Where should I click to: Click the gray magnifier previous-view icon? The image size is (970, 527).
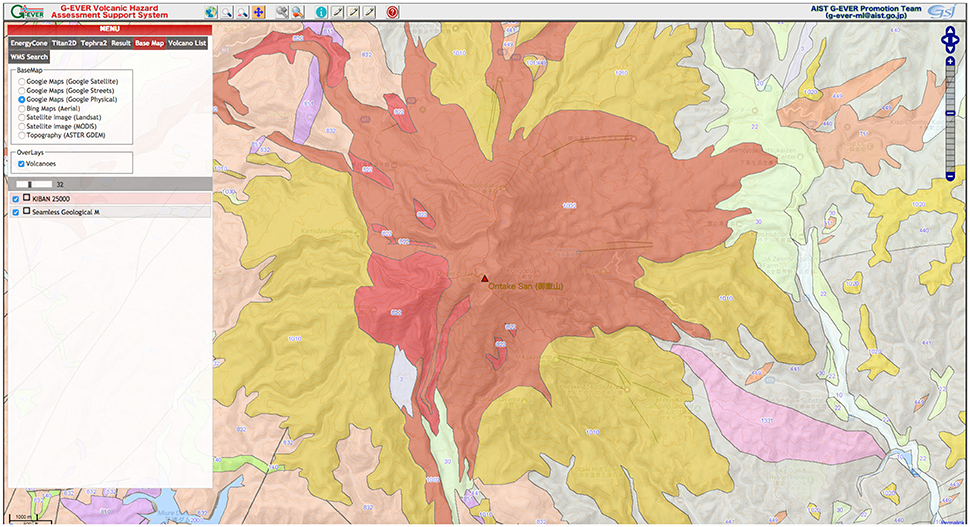(x=282, y=12)
